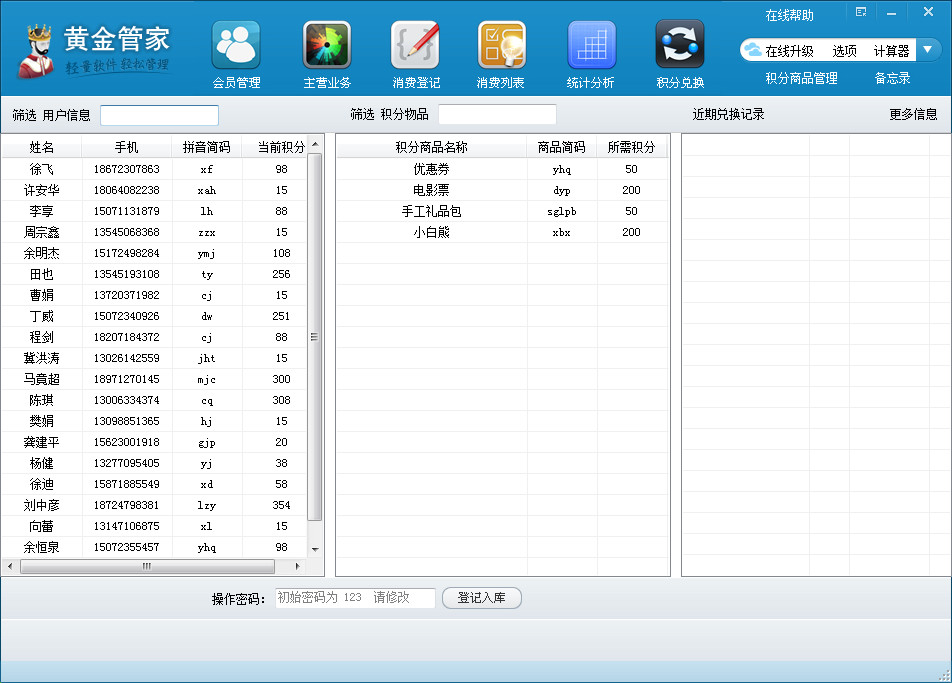The width and height of the screenshot is (952, 683).
Task: Select points item 电影票
Action: (502, 190)
